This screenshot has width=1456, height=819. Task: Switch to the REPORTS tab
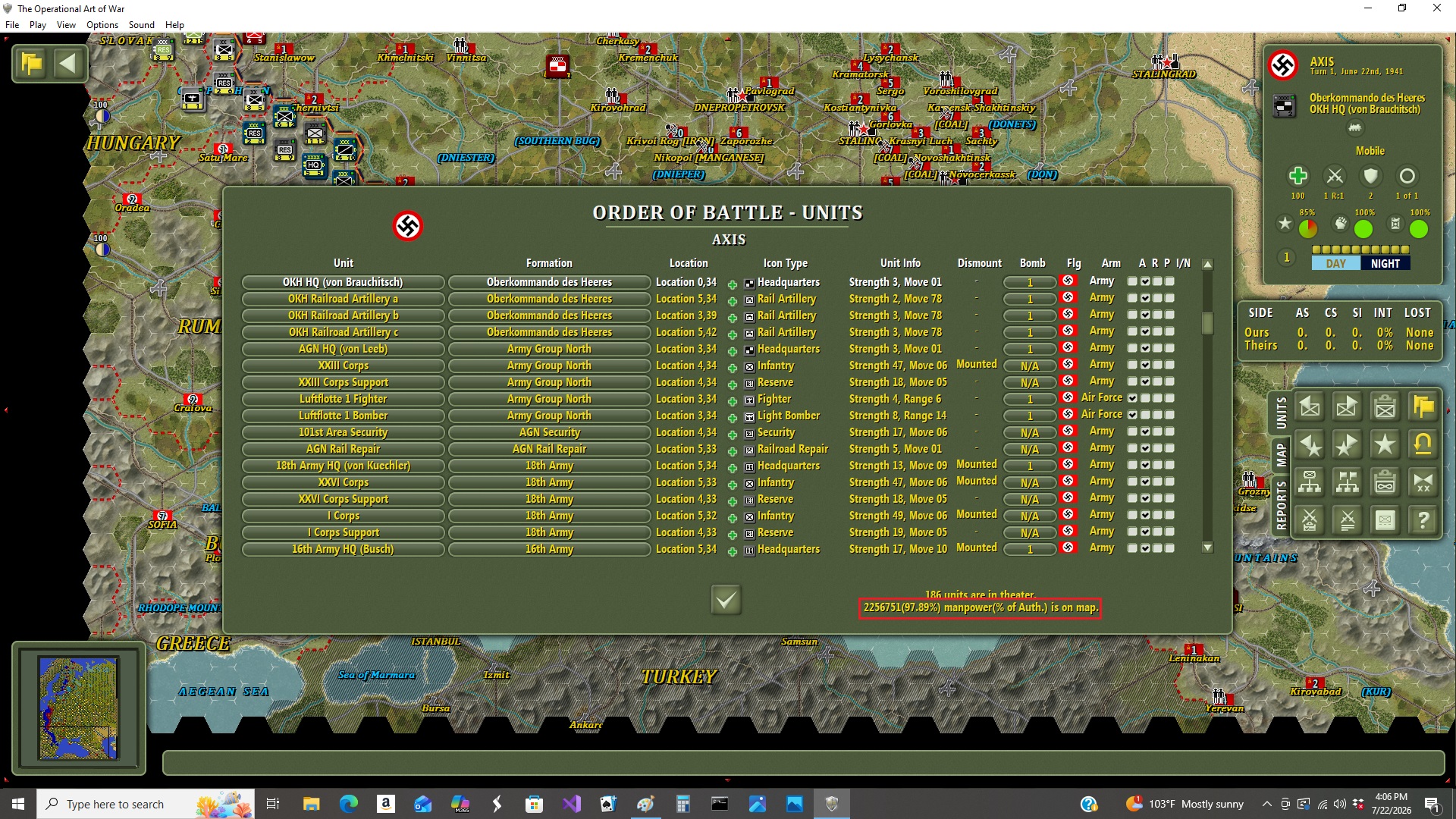coord(1282,505)
